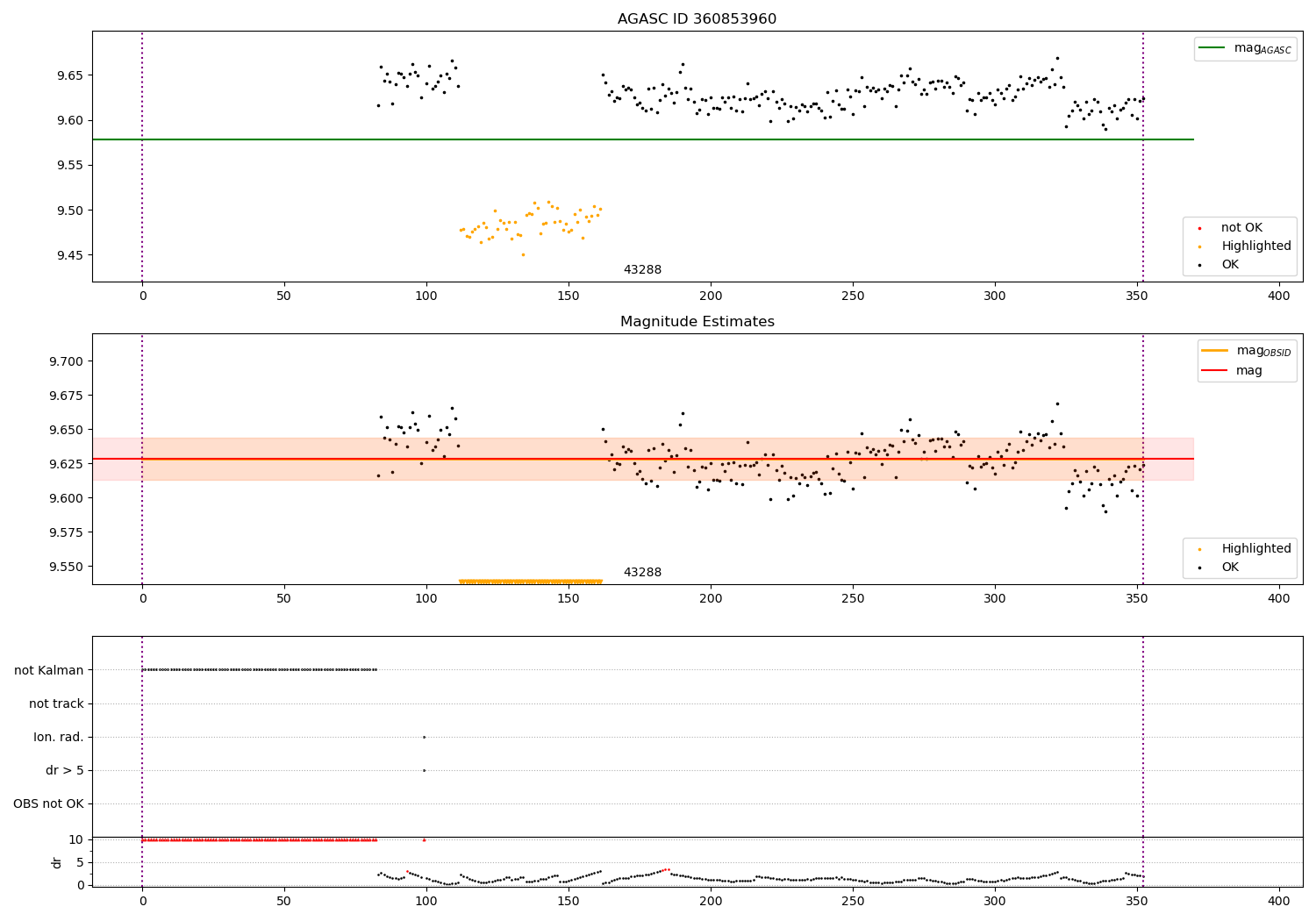
Task: Click the 'not Kalman' axis label
Action: pos(49,670)
